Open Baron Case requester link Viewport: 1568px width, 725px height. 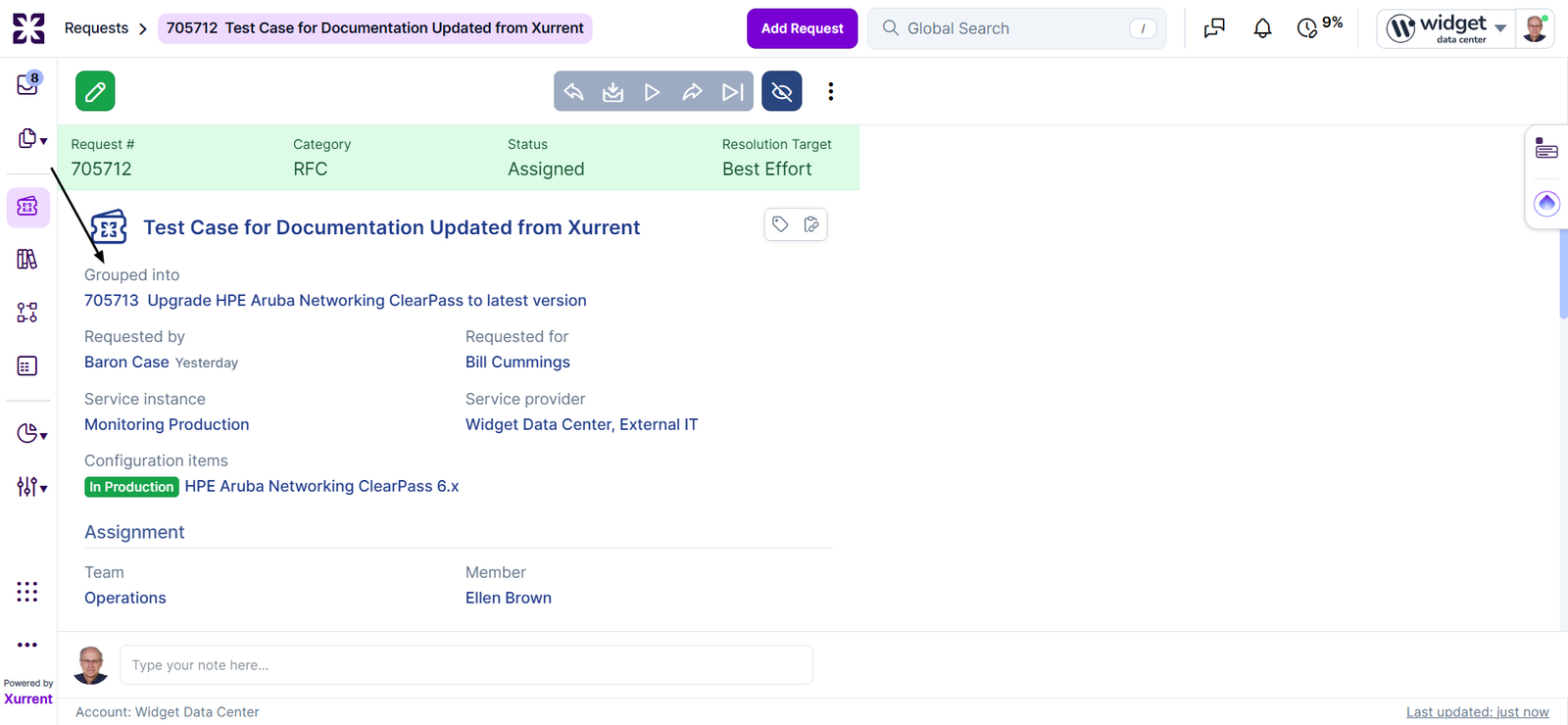126,362
